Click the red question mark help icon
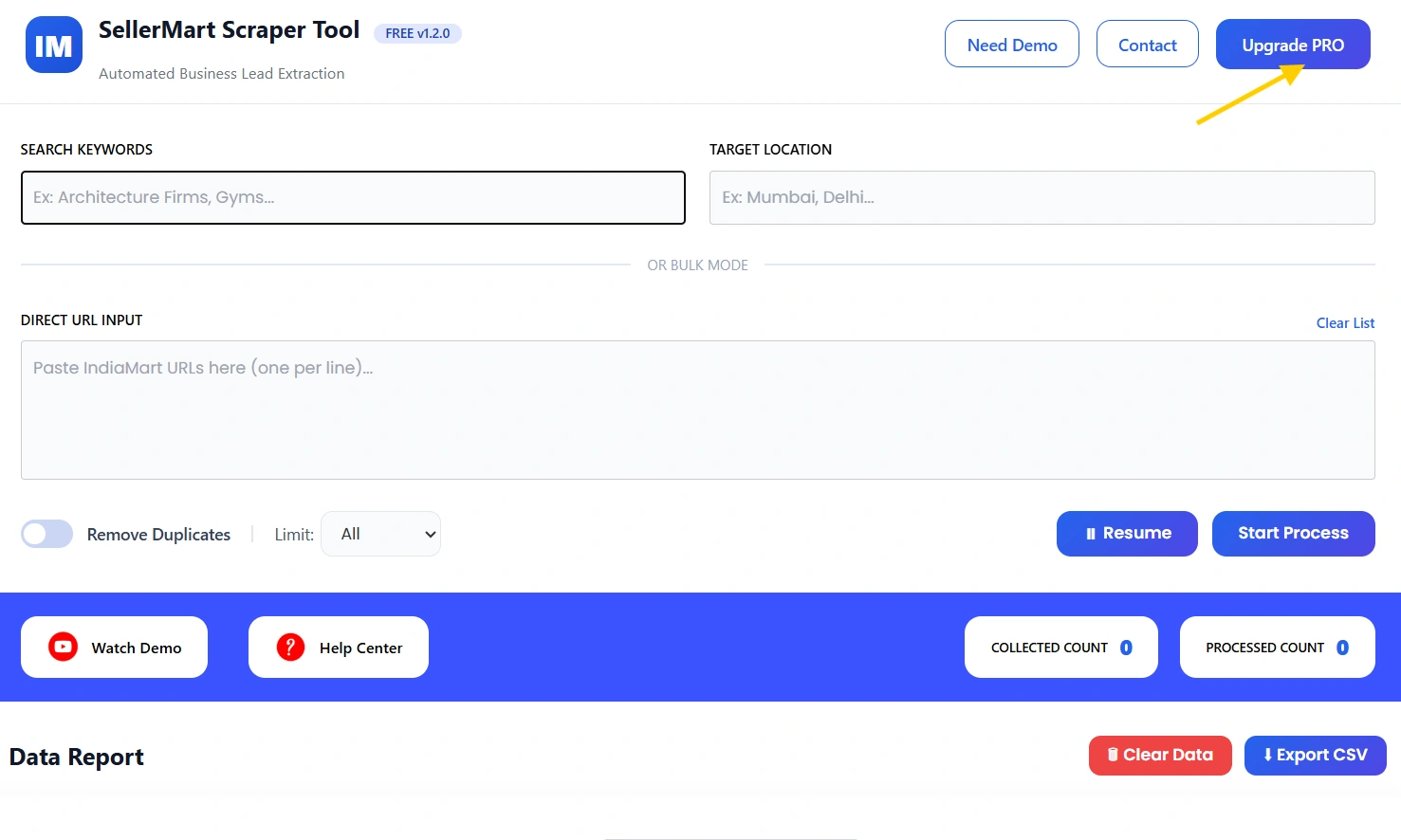This screenshot has width=1401, height=840. [290, 647]
